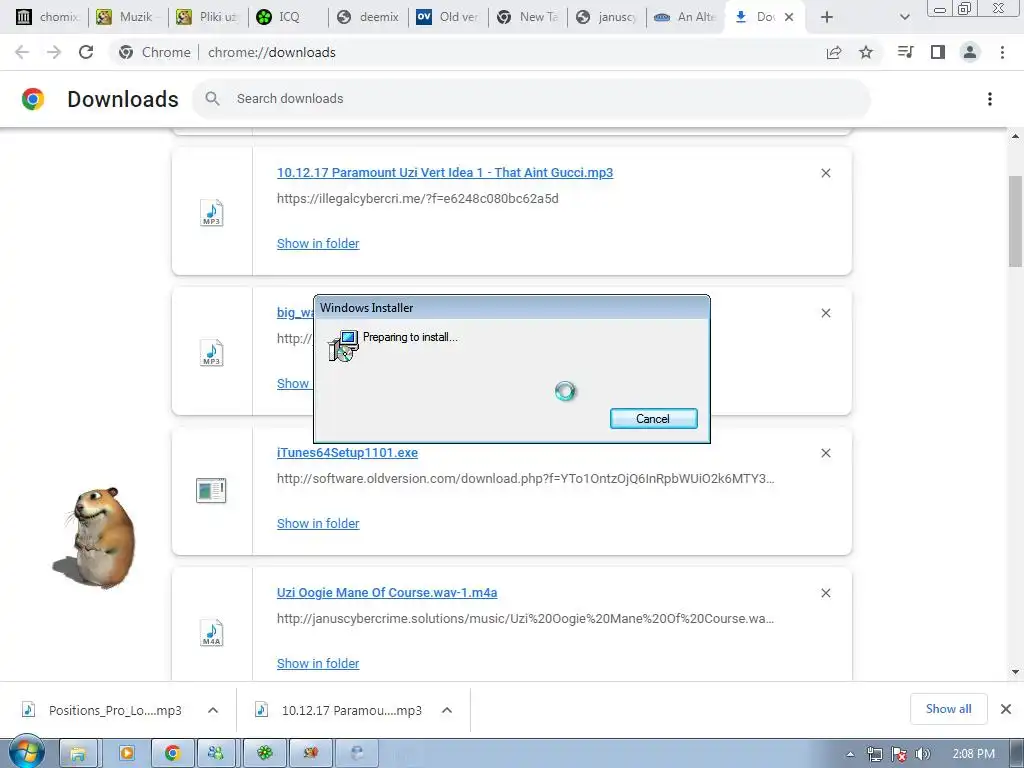Image resolution: width=1024 pixels, height=768 pixels.
Task: Click the MP3 file icon for That Aint Gucci
Action: 212,213
